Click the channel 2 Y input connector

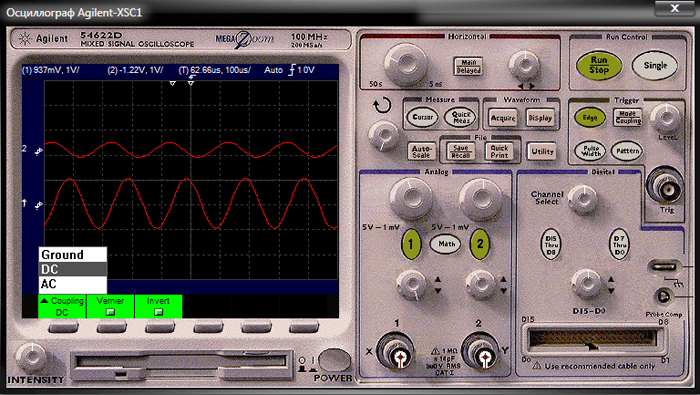480,353
